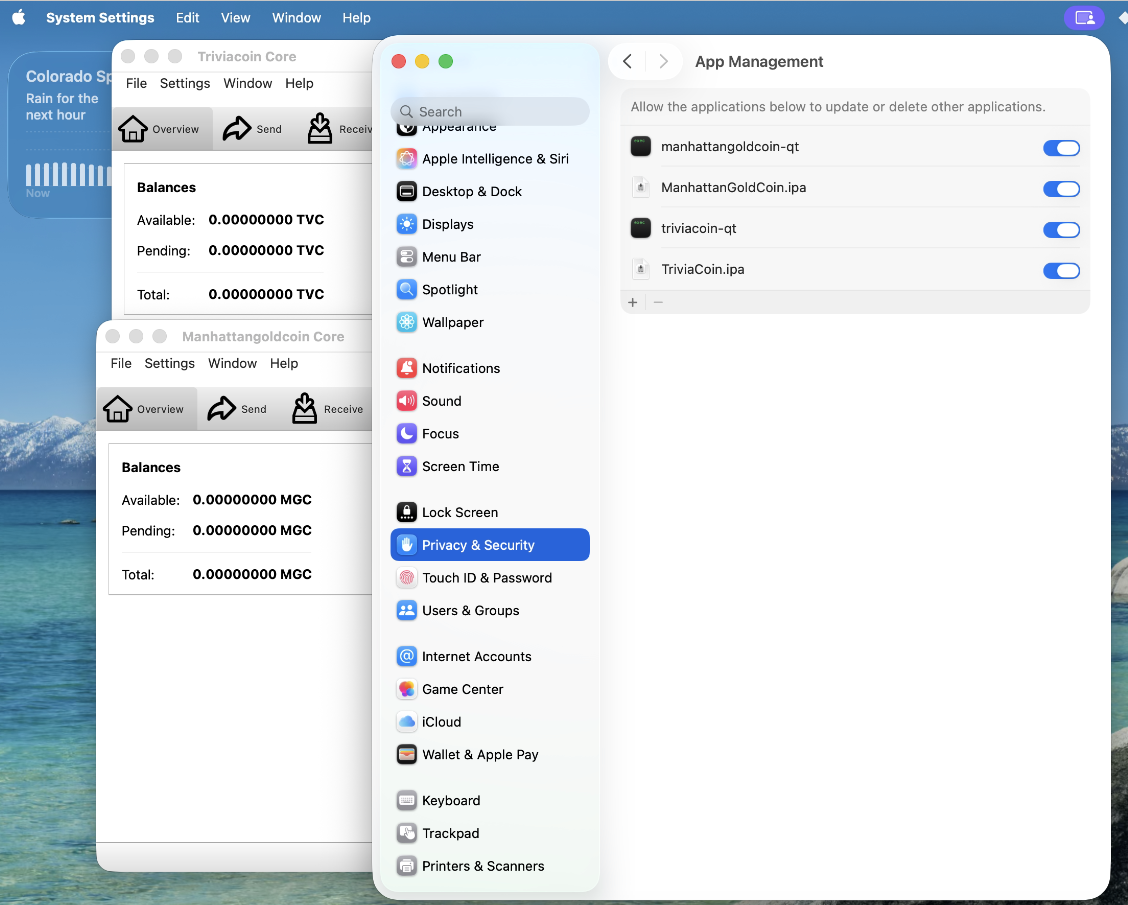Screen dimensions: 1128x905
Task: Open the System Settings app menu
Action: click(100, 18)
